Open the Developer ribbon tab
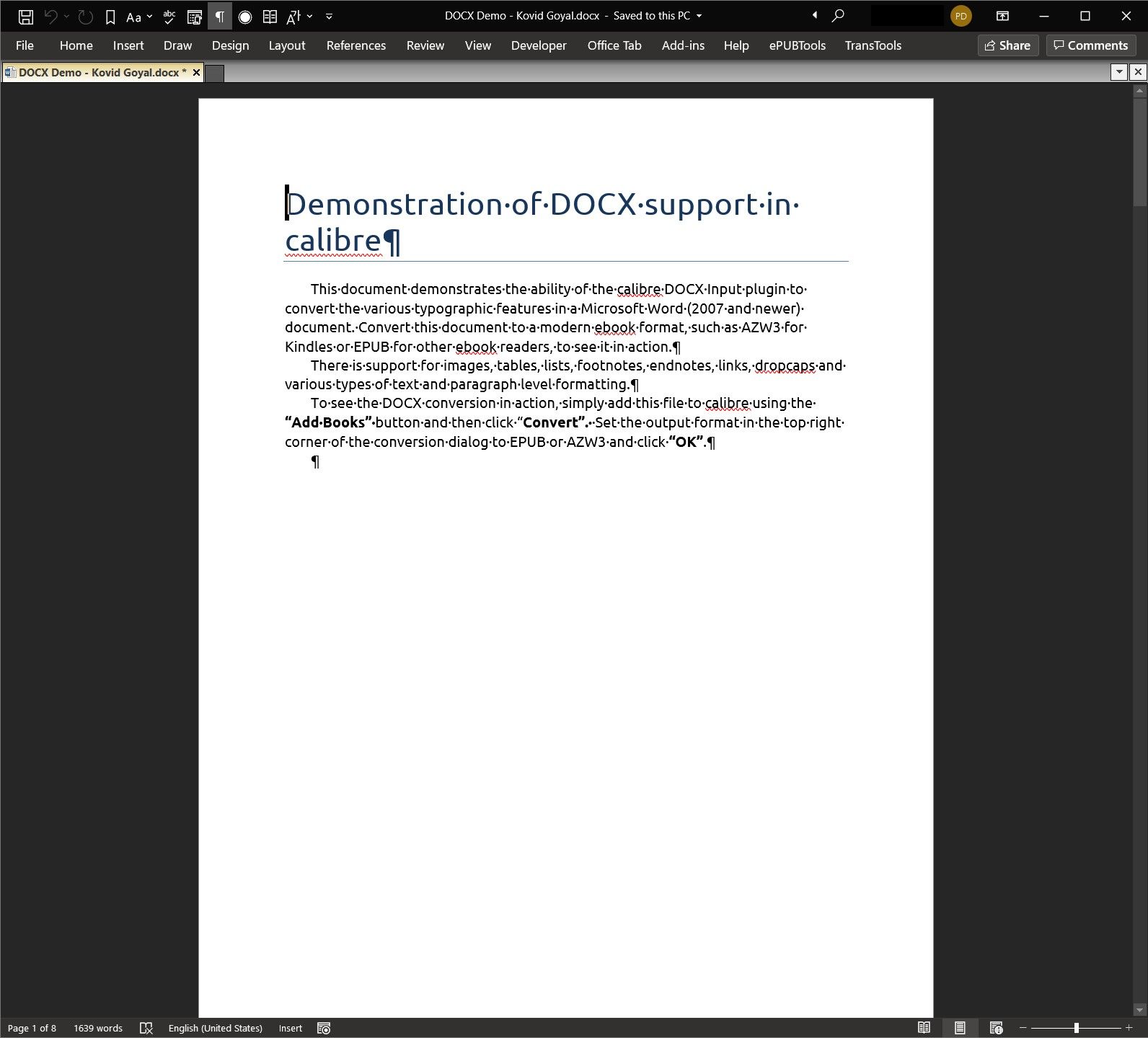 tap(539, 45)
